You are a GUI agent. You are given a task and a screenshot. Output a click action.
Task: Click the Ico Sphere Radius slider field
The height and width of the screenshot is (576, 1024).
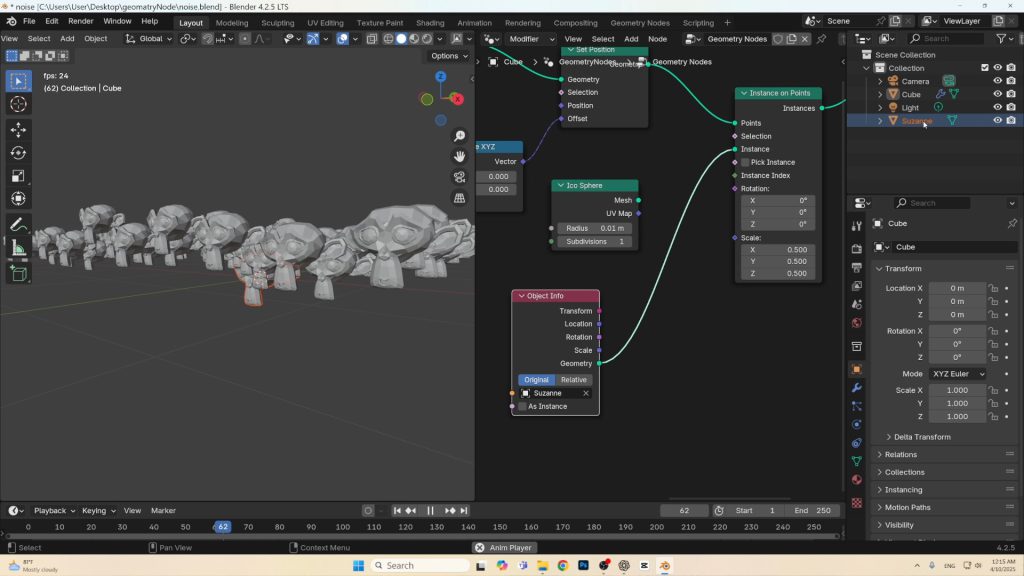pos(594,229)
